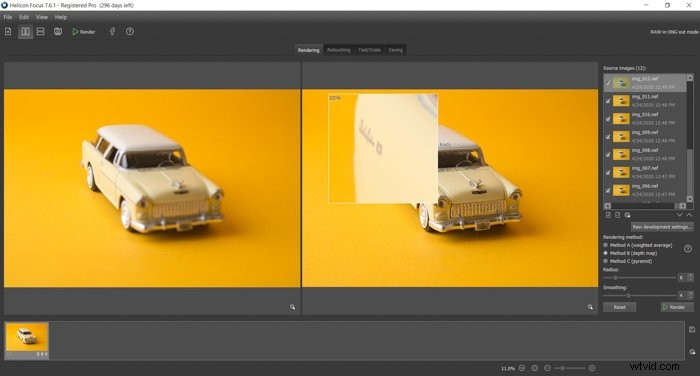Click the up chevron below the source list
This screenshot has width=700, height=376.
(x=689, y=215)
